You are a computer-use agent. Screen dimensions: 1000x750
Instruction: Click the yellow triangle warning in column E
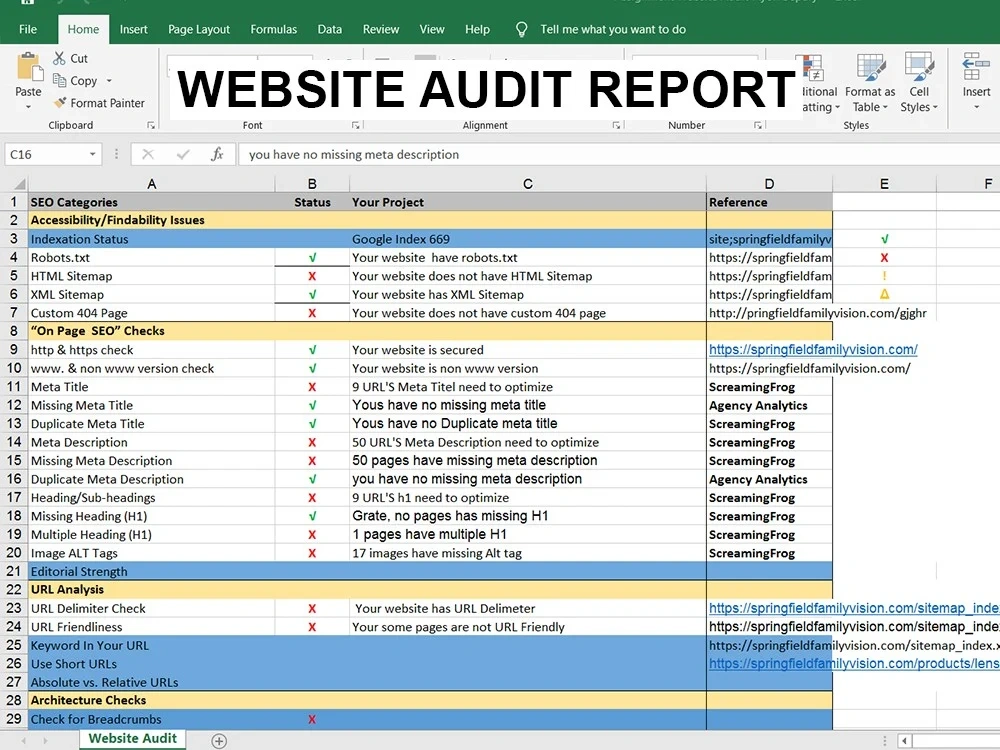click(x=885, y=294)
